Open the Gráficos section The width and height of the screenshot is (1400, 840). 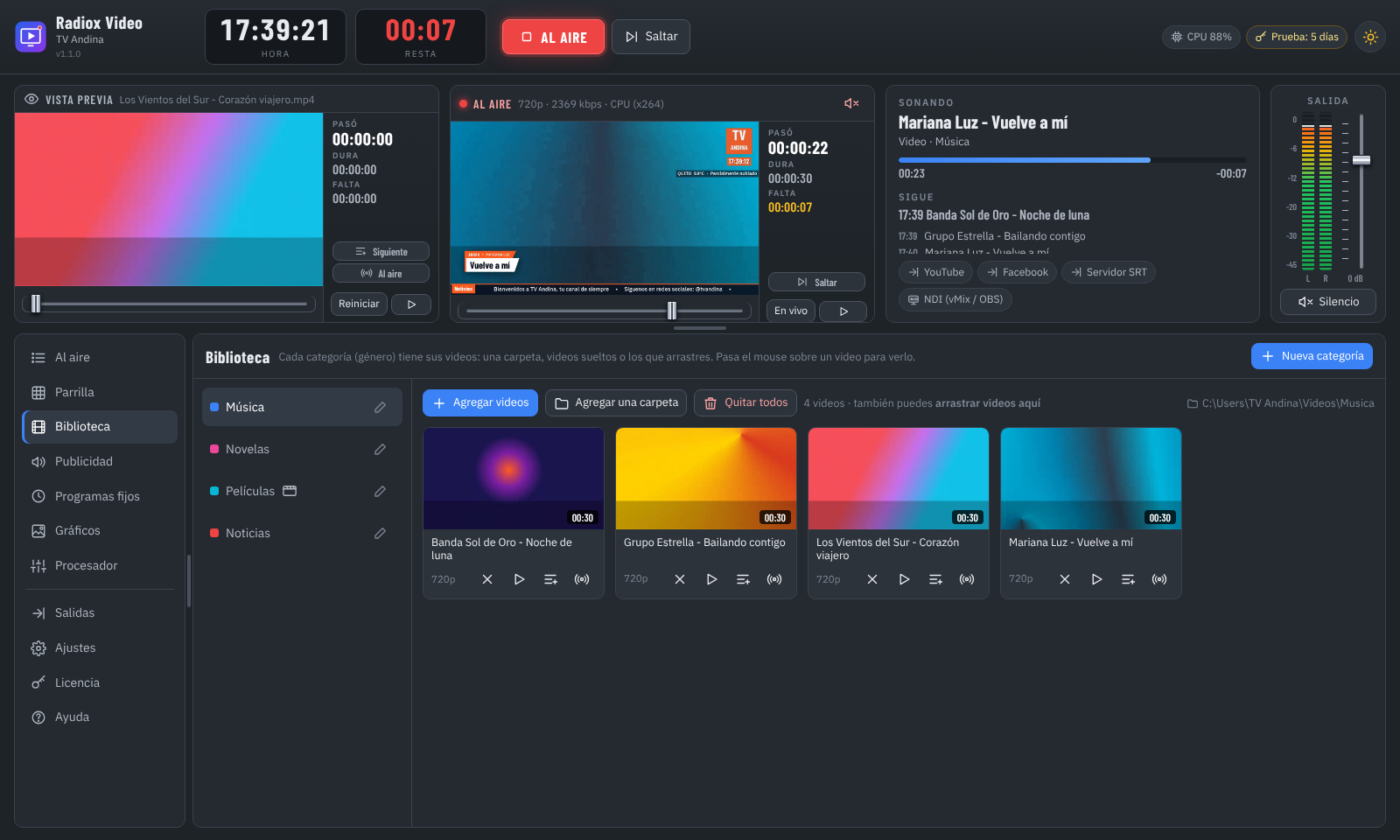(x=100, y=530)
